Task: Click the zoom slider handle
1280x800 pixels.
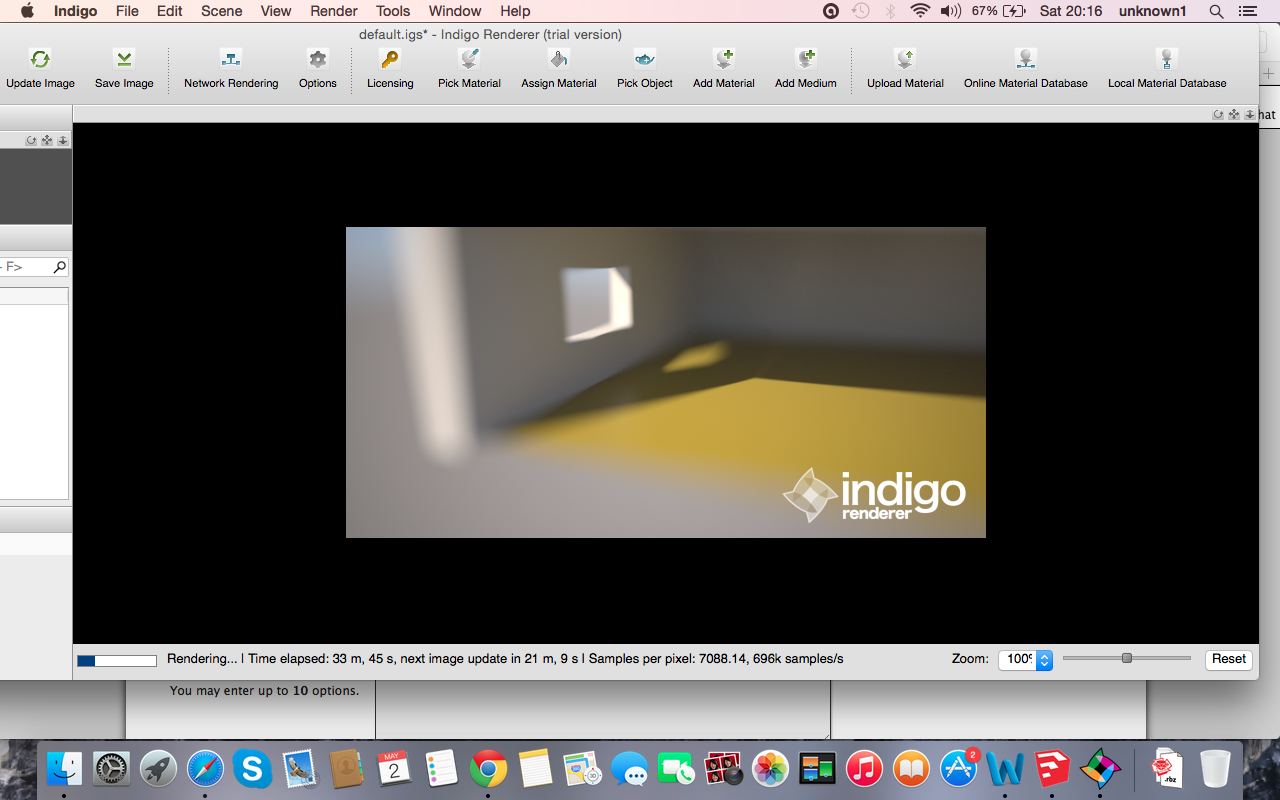Action: 1127,658
